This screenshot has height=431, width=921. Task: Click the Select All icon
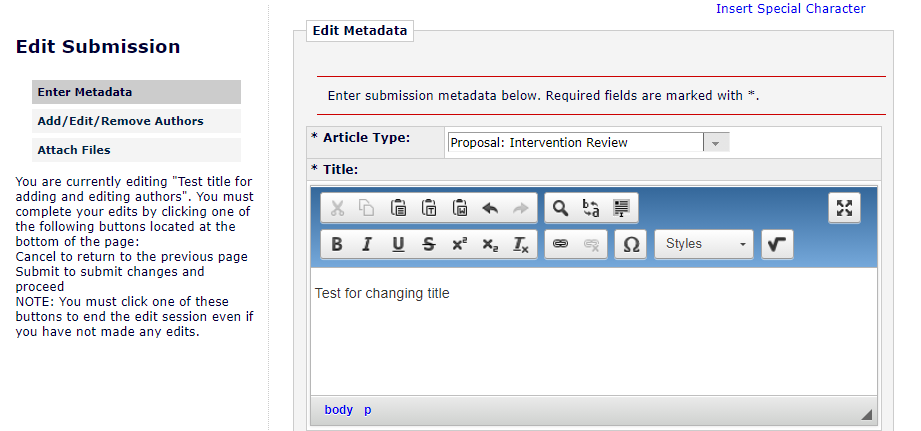[622, 208]
